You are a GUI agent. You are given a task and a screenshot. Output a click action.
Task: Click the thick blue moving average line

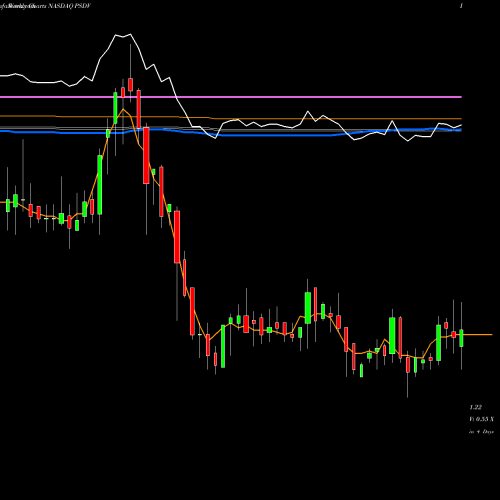231,134
